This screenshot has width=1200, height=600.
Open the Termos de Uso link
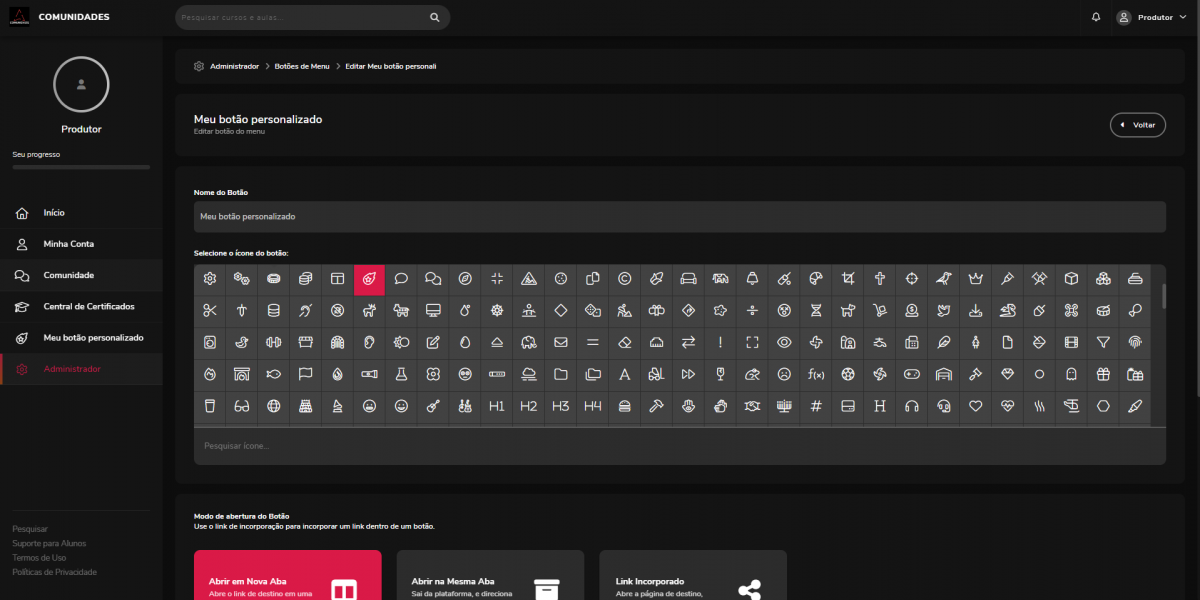[x=39, y=558]
